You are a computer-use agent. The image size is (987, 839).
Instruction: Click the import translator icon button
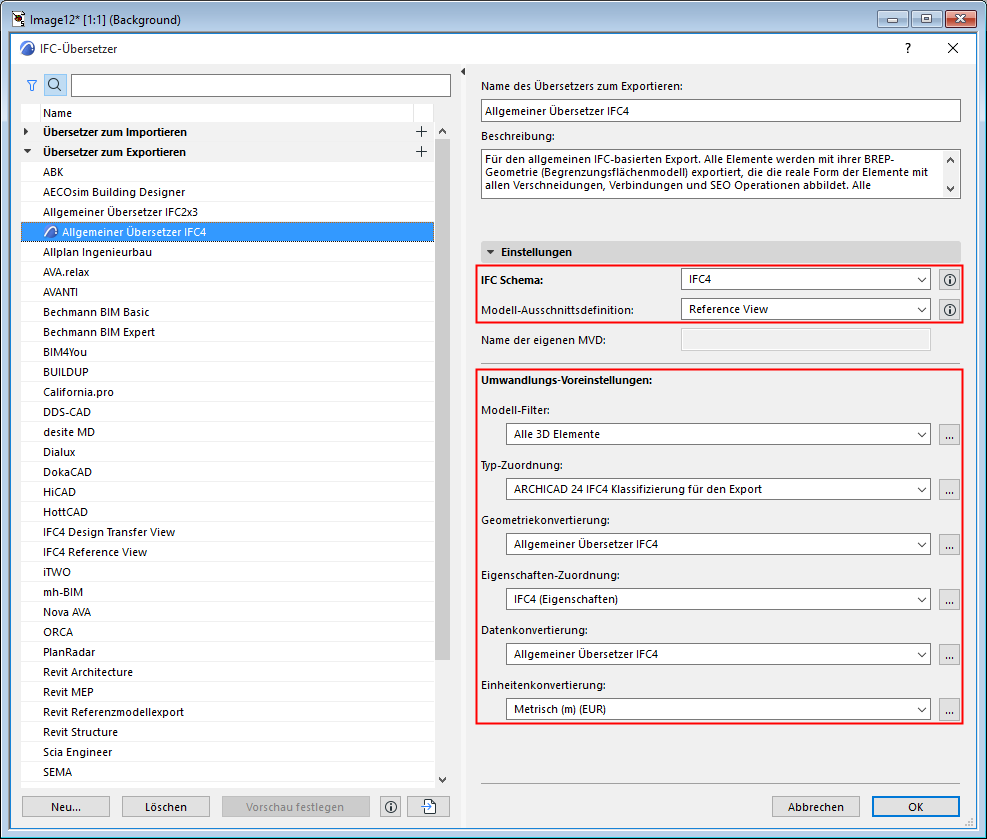click(x=429, y=807)
